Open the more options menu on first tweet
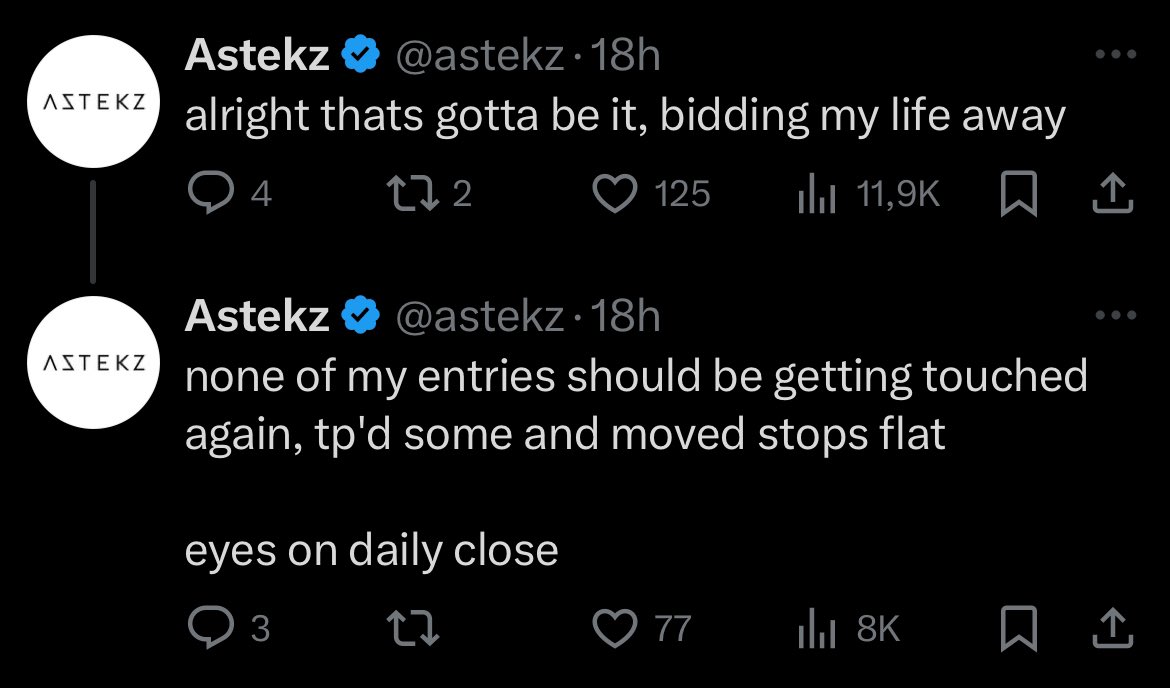 click(1116, 54)
